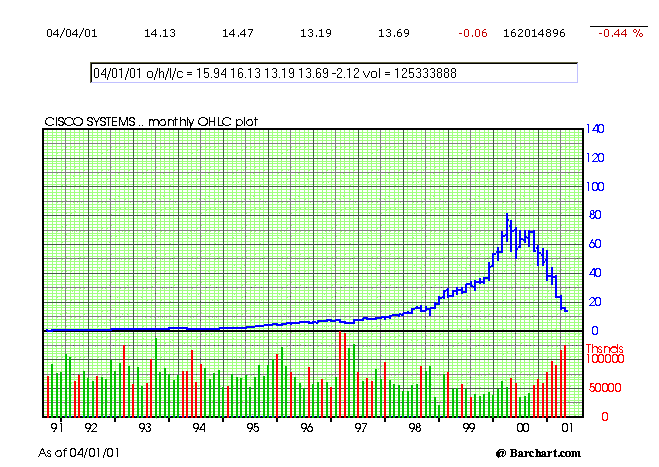Click the 50000 volume axis label
This screenshot has height=467, width=659.
click(x=605, y=388)
